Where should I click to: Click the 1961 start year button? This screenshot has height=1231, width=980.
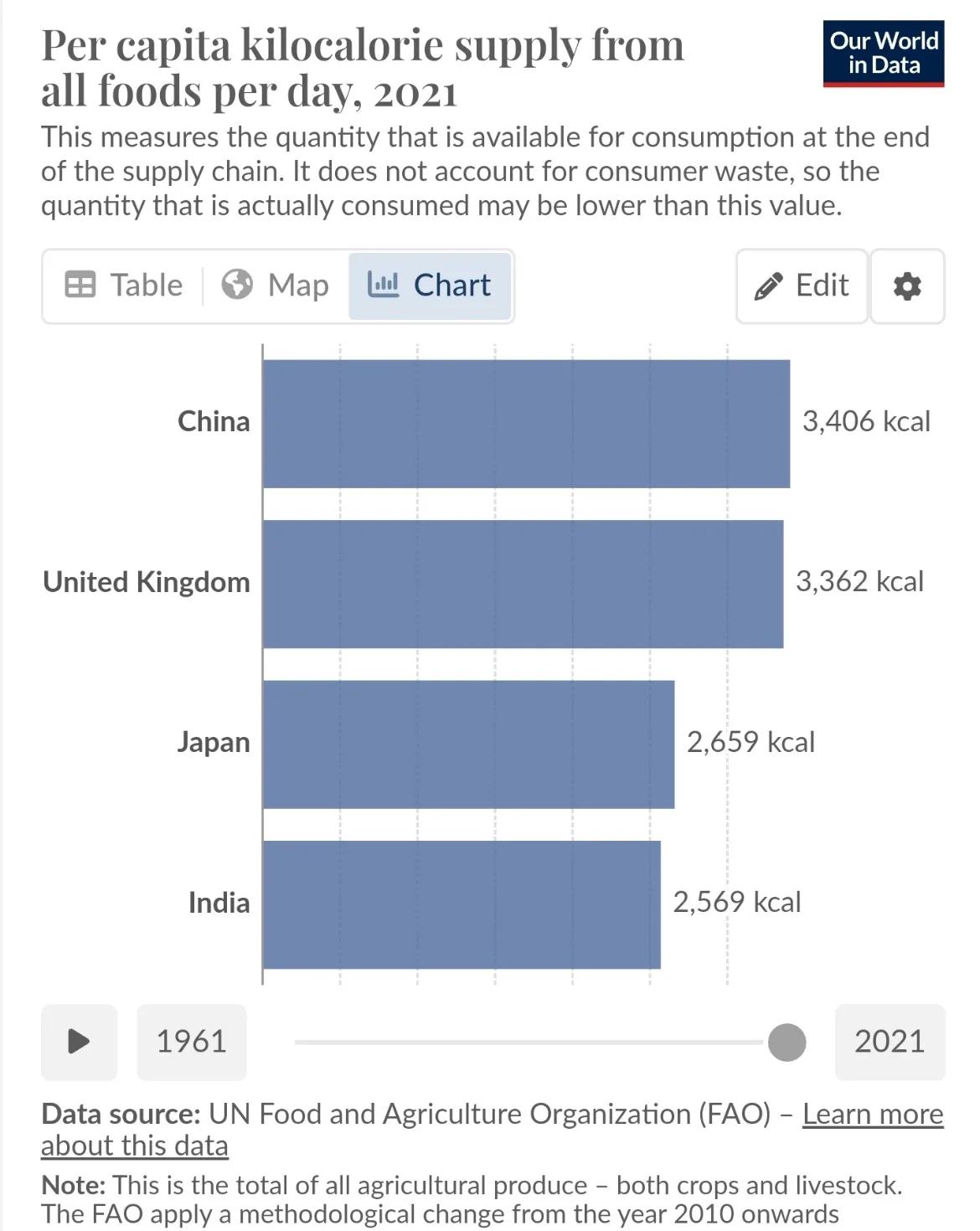tap(192, 1042)
